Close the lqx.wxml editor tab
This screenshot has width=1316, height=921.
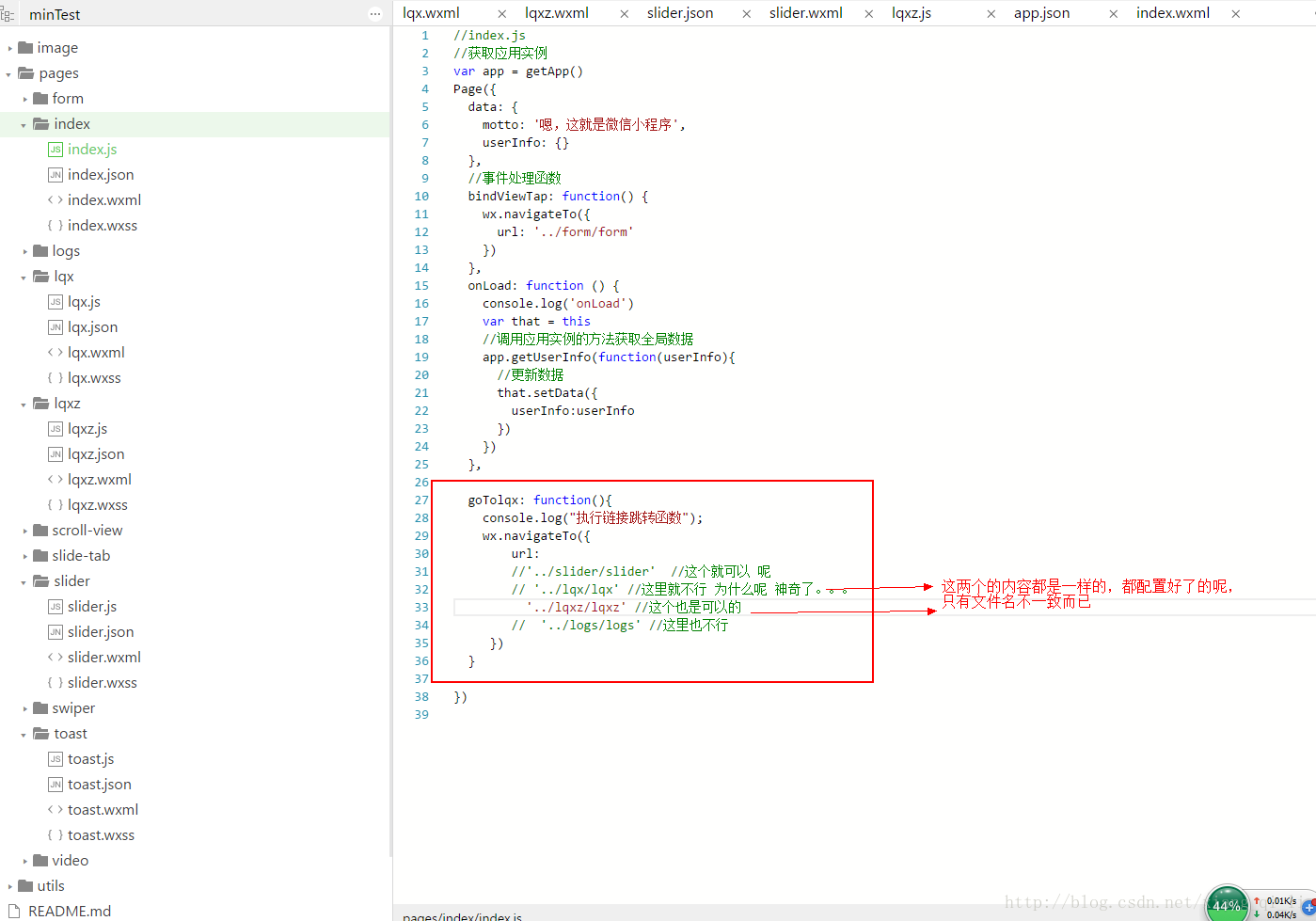pos(501,14)
